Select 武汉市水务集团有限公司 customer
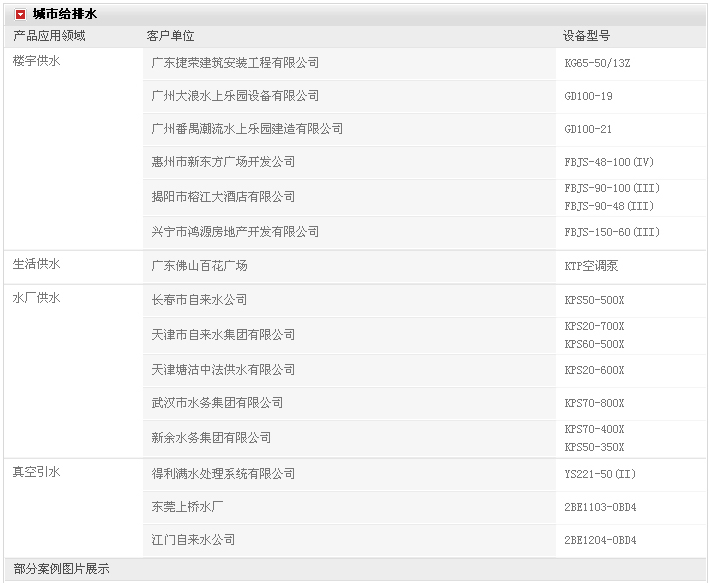Image resolution: width=710 pixels, height=583 pixels. (217, 403)
